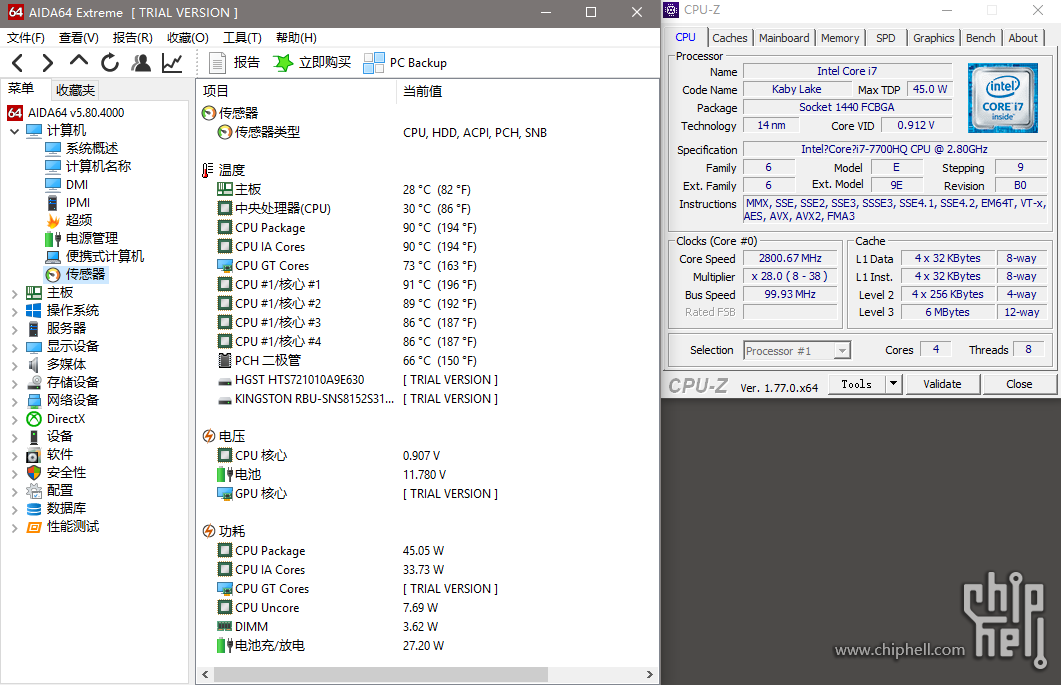Screen dimensions: 1061x685
Task: Open 电源管理 power management item
Action: click(x=82, y=238)
